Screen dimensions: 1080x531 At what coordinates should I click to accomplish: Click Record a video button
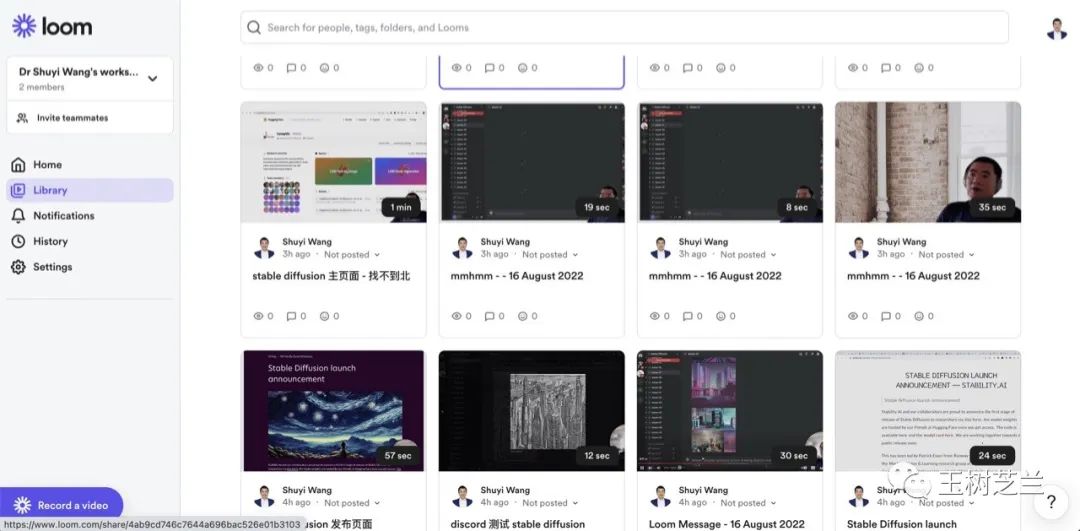[x=61, y=505]
